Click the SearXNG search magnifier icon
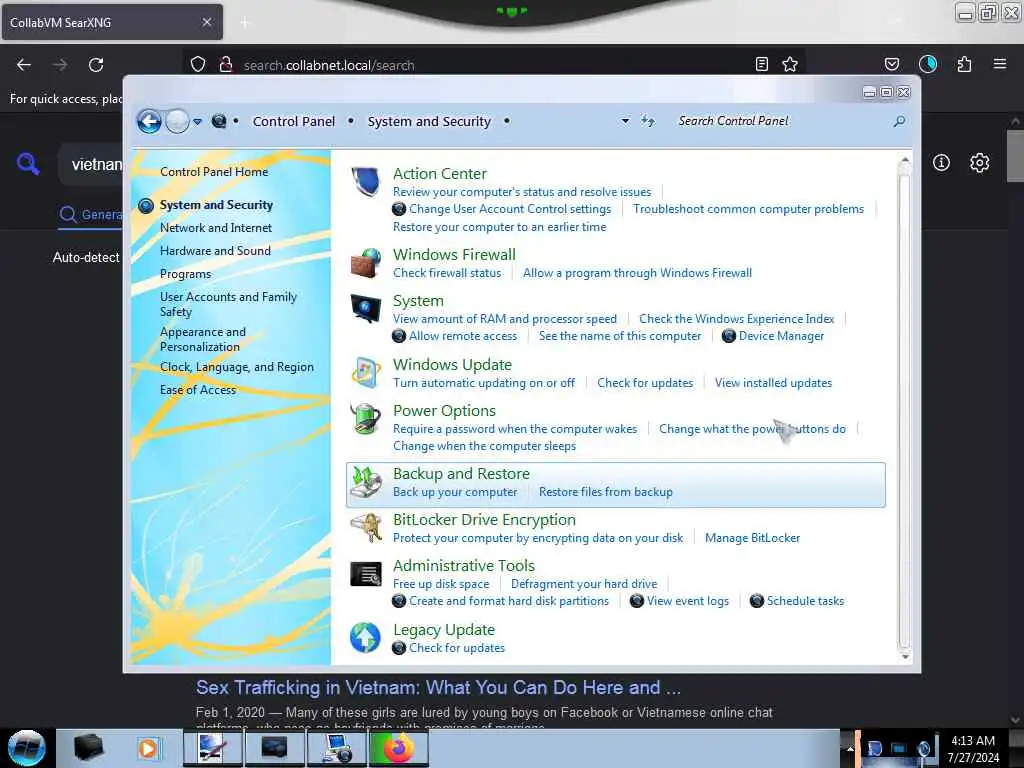The width and height of the screenshot is (1024, 768). click(x=28, y=164)
